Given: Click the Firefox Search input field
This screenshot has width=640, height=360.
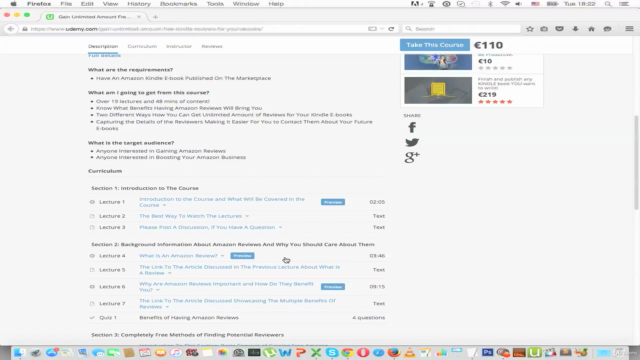Looking at the screenshot, I should (x=461, y=29).
